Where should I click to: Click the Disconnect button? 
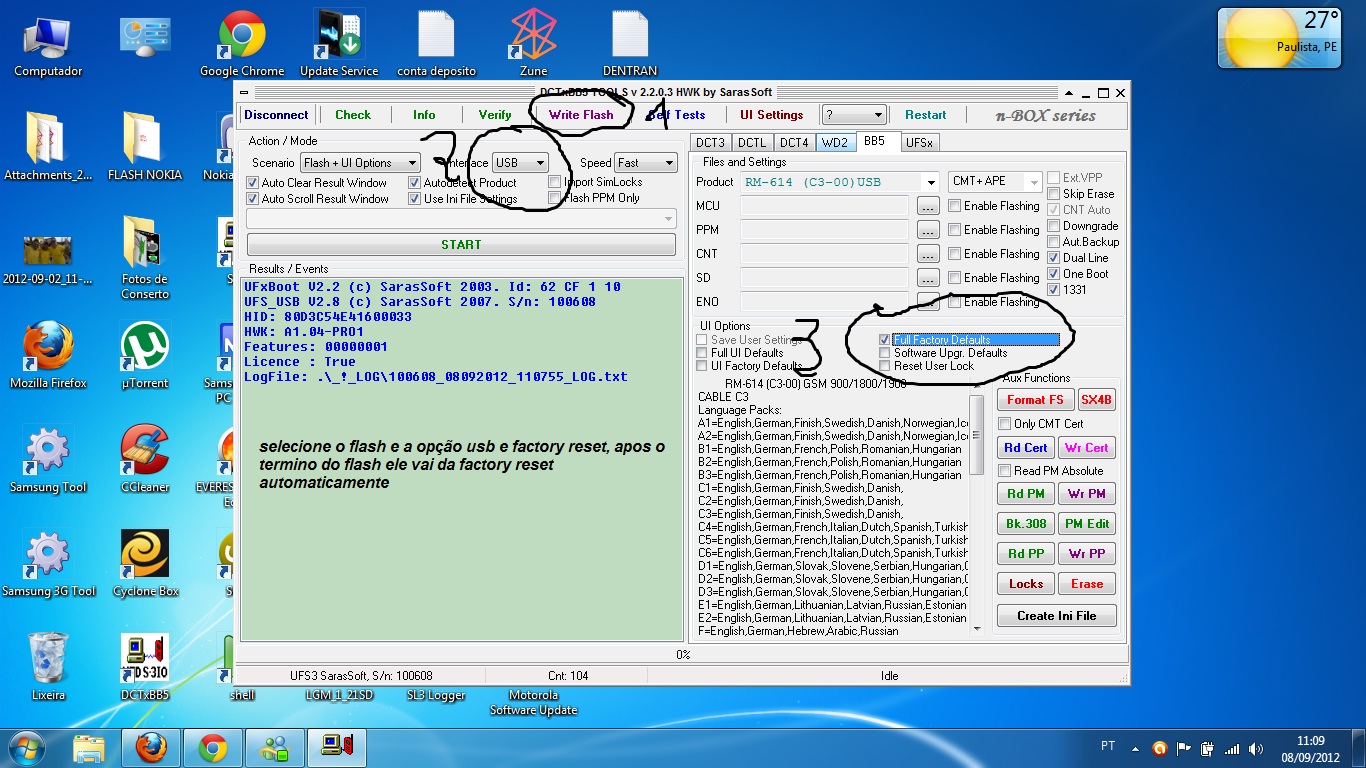coord(276,115)
